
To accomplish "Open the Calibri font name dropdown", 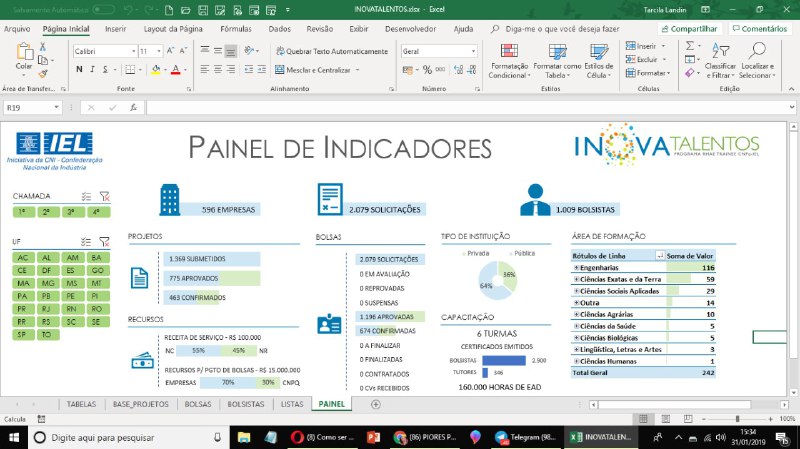I will coord(134,51).
